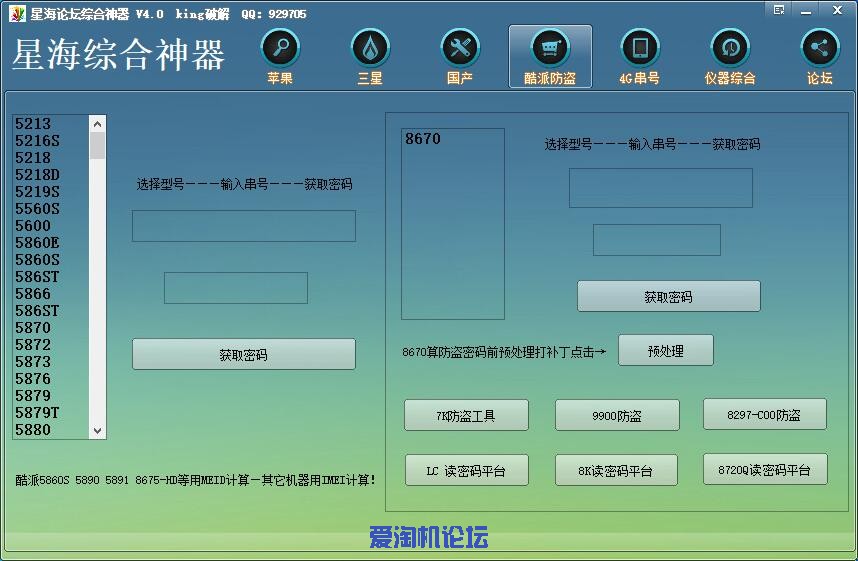Open the 苹果 (Apple) tool section
Viewport: 858px width, 561px height.
[x=280, y=57]
